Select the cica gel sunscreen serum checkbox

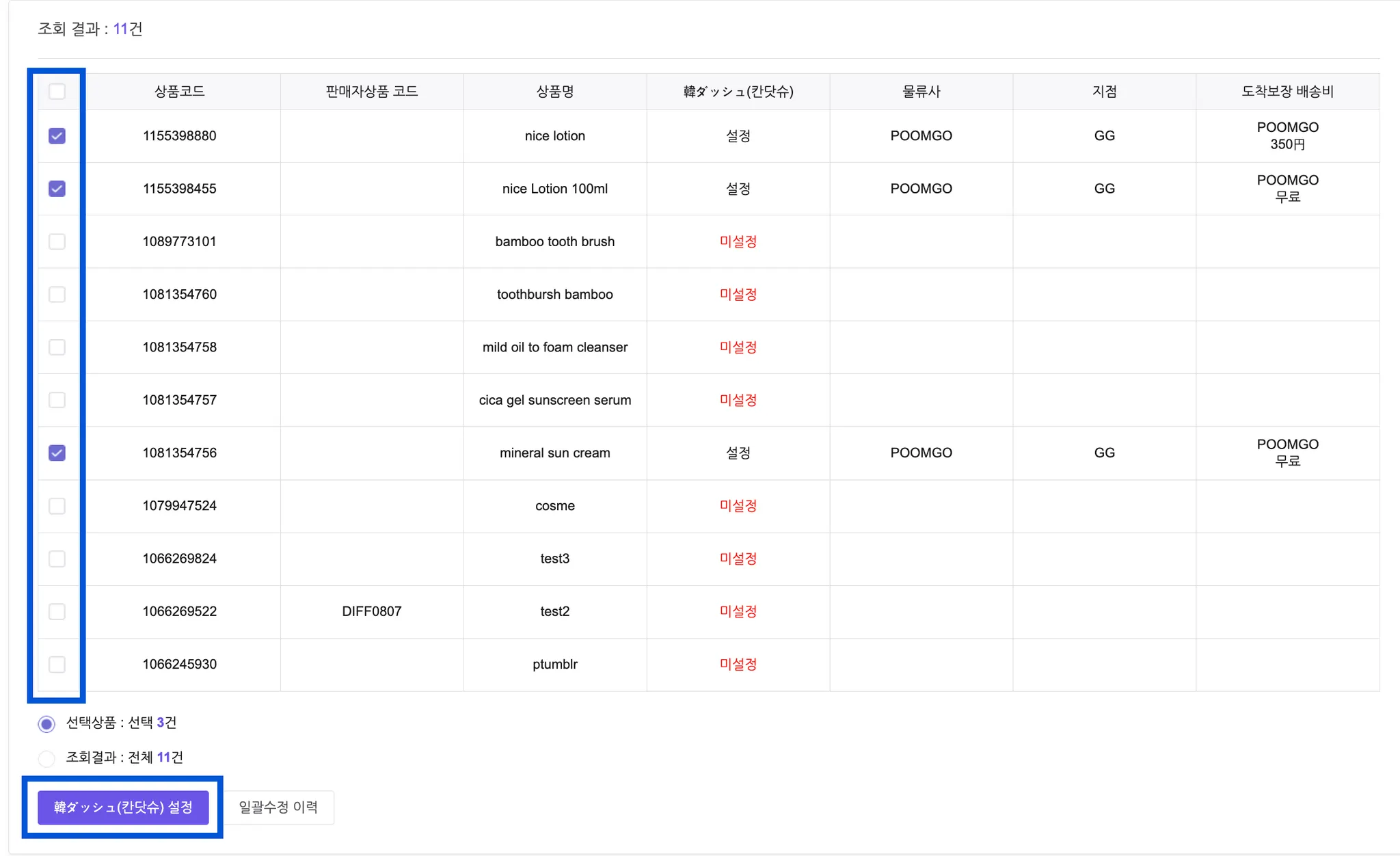57,400
